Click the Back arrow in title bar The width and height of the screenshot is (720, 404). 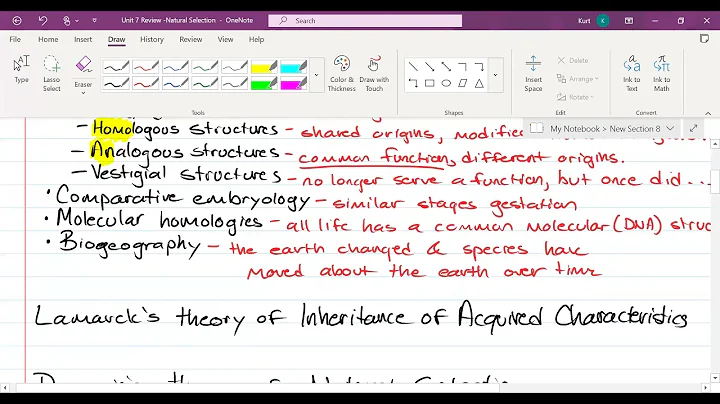pos(17,21)
